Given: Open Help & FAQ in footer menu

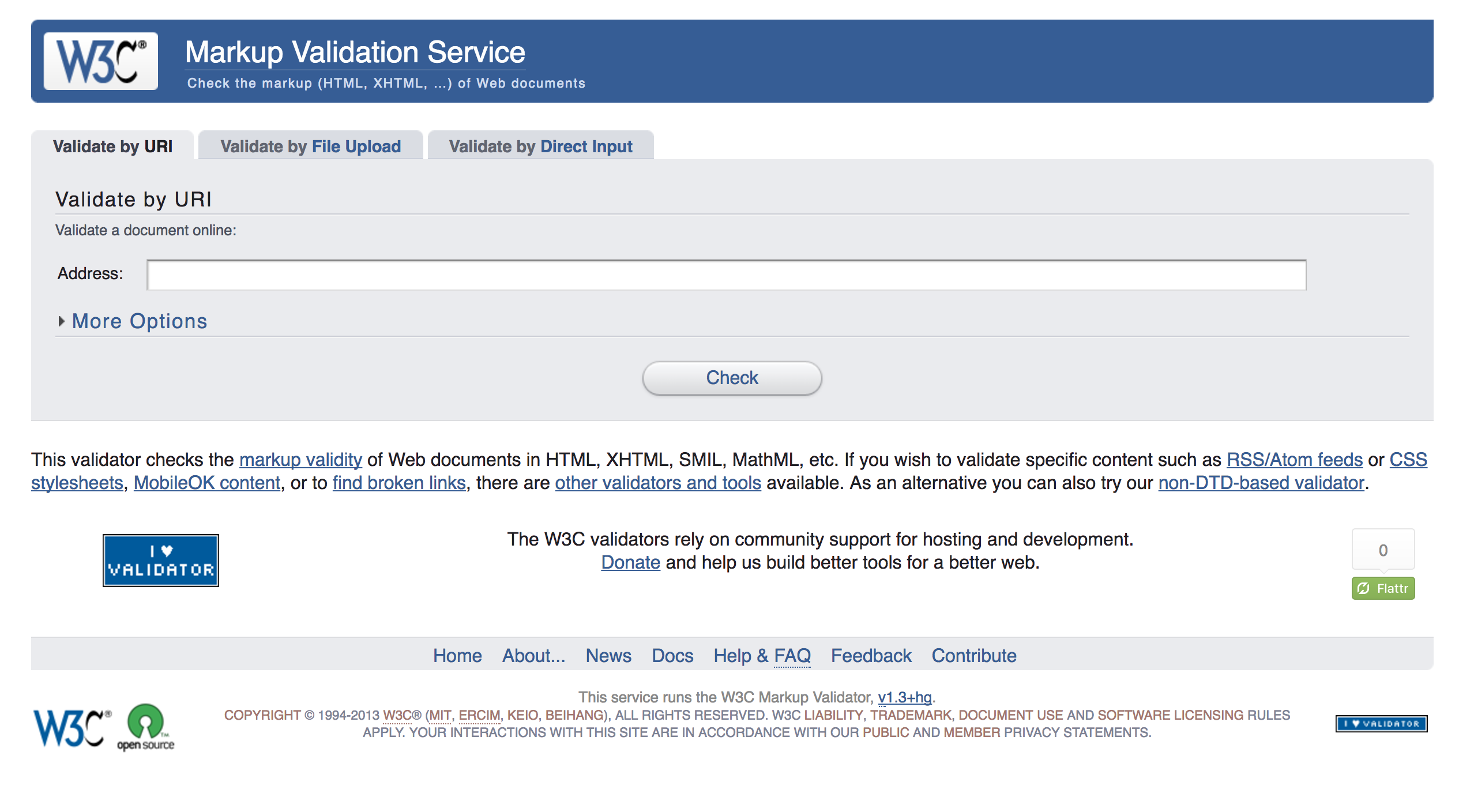Looking at the screenshot, I should (762, 656).
